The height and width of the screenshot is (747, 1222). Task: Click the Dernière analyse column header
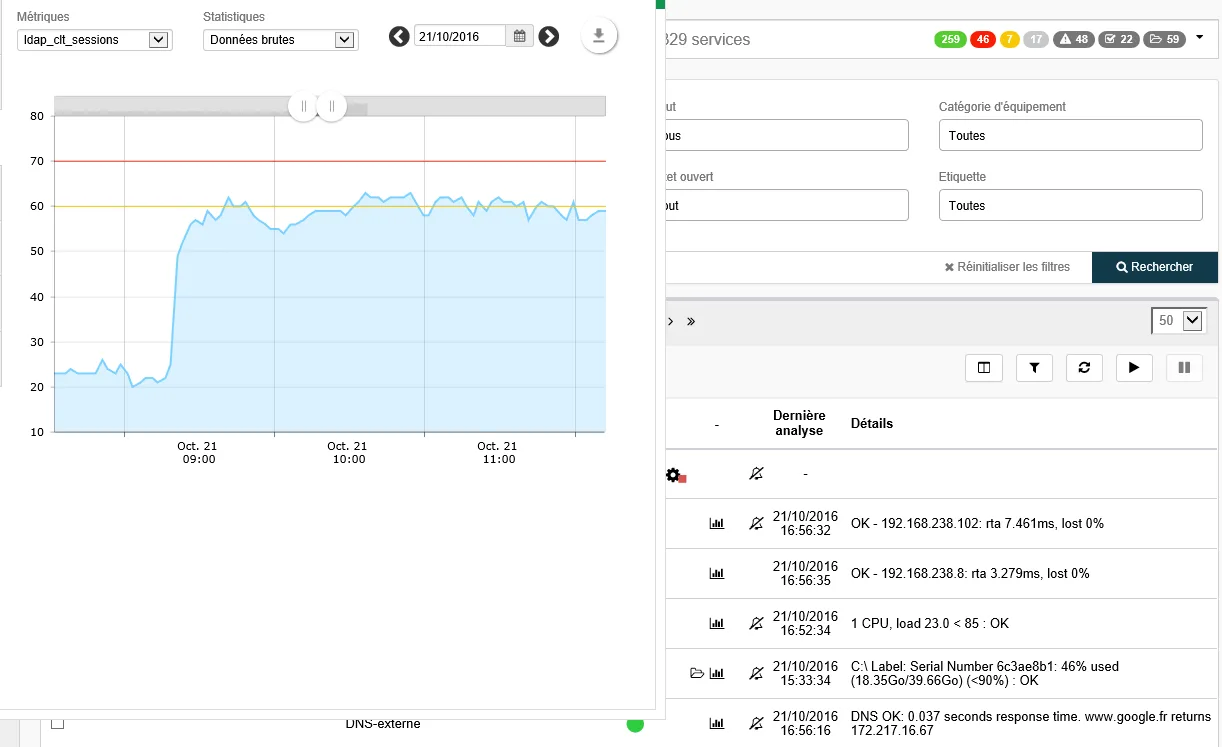click(799, 423)
